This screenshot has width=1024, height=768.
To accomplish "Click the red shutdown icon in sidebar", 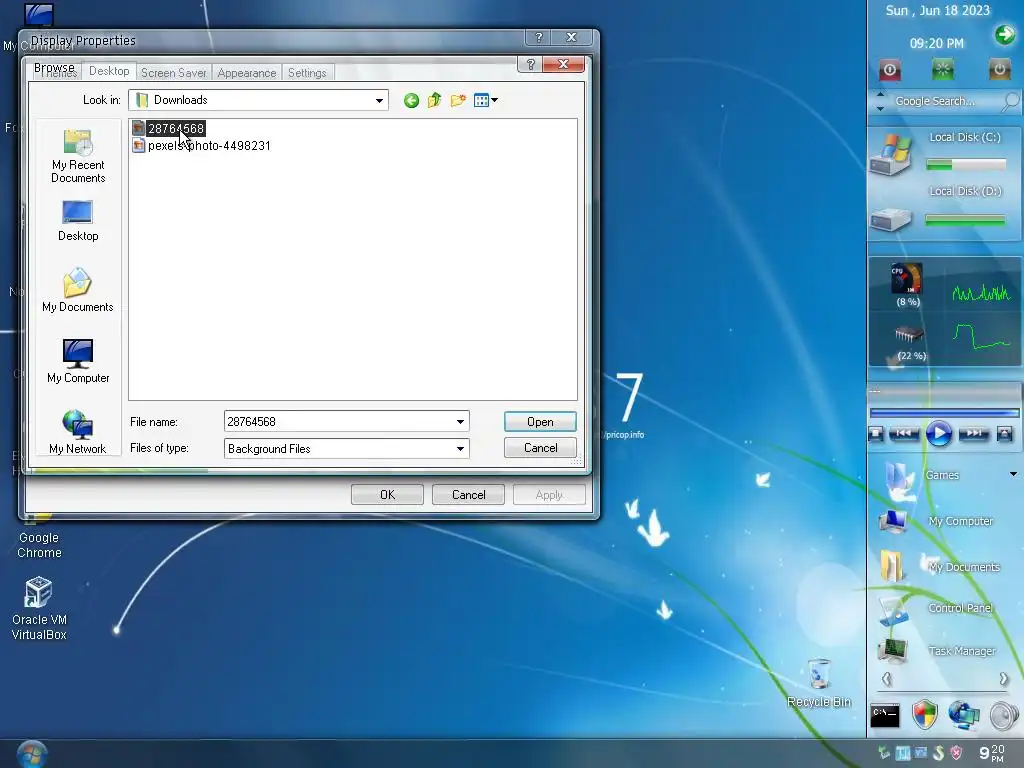I will coord(889,70).
